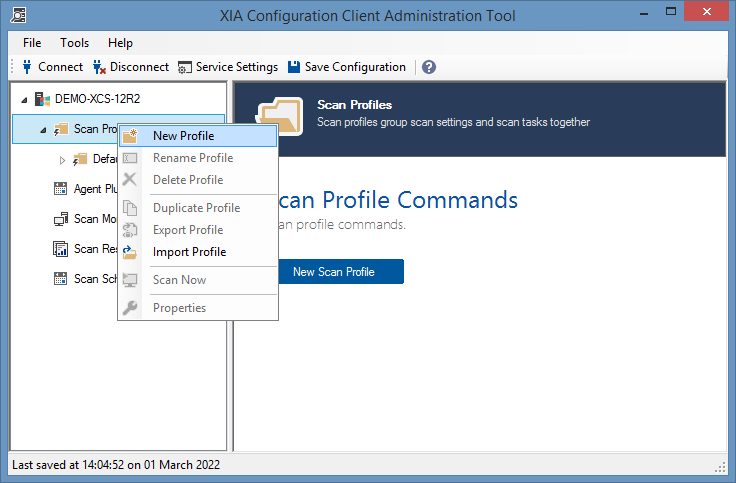Click the 'Scan profiles group scan settings' description

(453, 122)
